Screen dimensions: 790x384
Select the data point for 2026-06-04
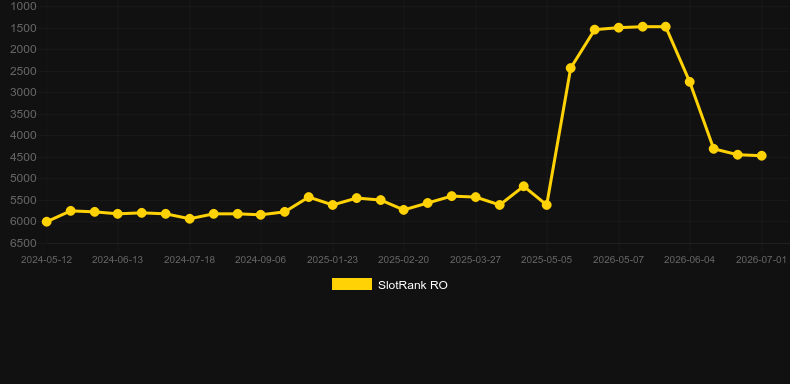coord(690,82)
